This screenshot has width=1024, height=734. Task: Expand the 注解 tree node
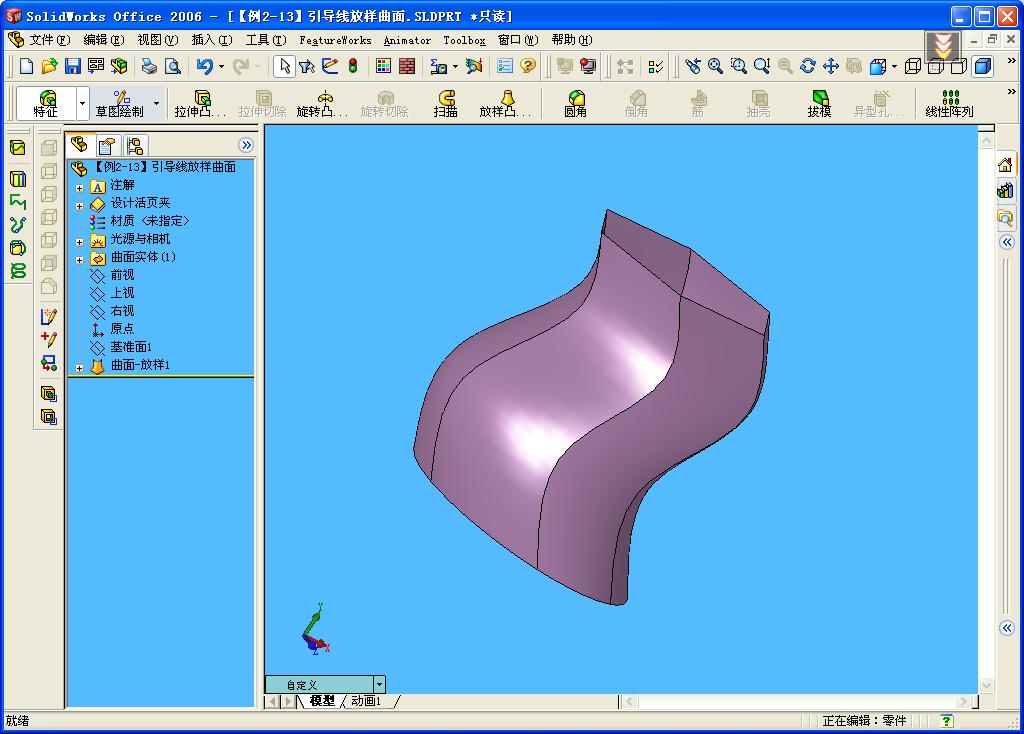pyautogui.click(x=80, y=188)
